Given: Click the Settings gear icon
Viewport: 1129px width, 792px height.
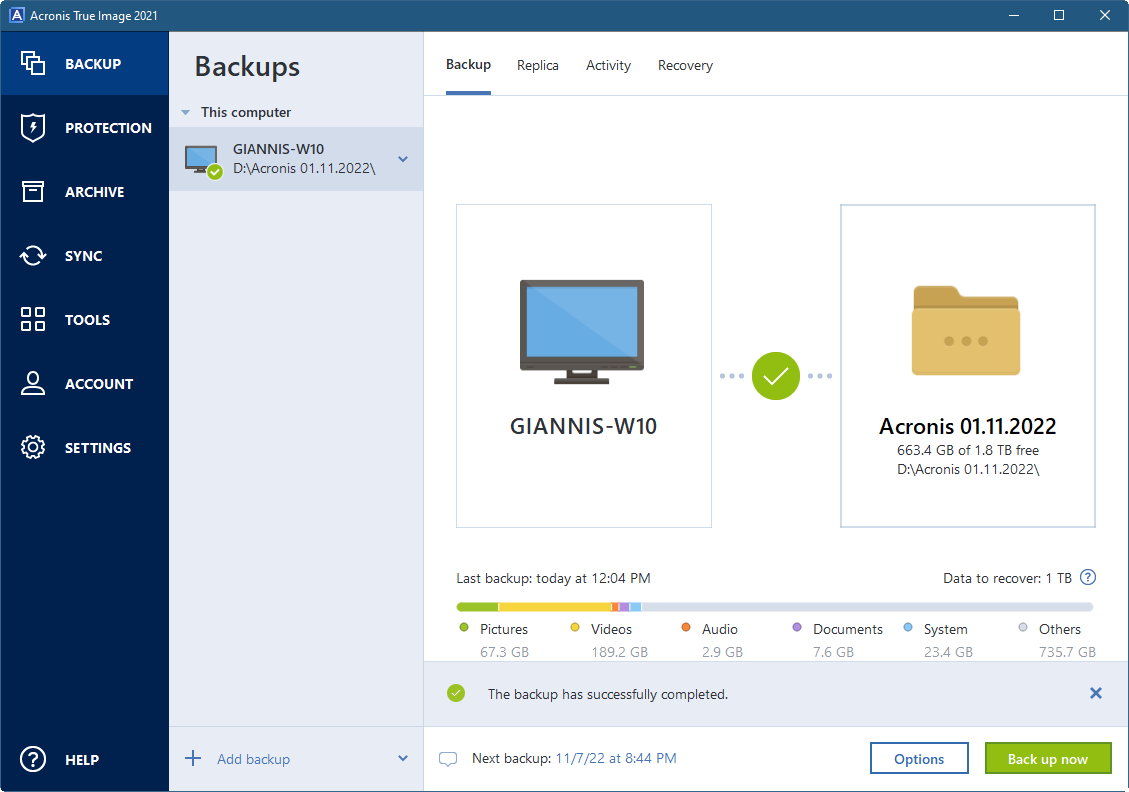Looking at the screenshot, I should [x=32, y=447].
